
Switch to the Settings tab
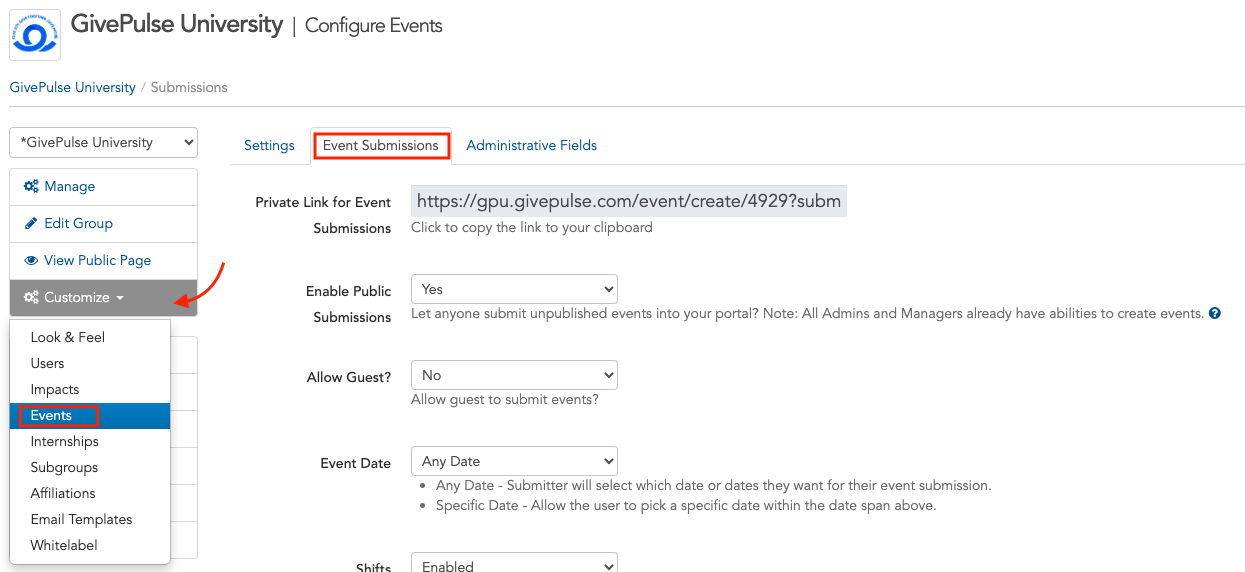[x=269, y=146]
